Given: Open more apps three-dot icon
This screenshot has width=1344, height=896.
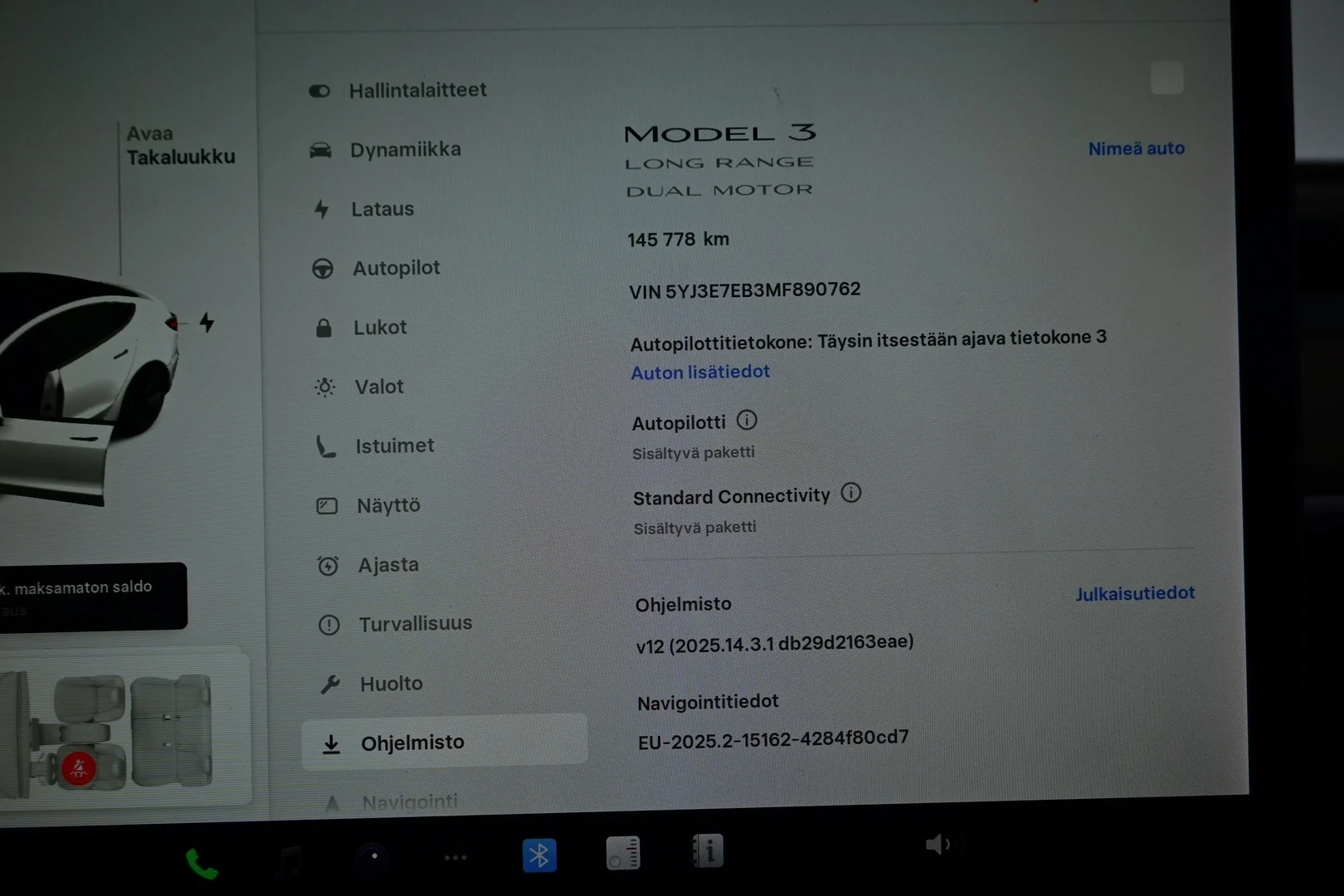Looking at the screenshot, I should click(455, 858).
